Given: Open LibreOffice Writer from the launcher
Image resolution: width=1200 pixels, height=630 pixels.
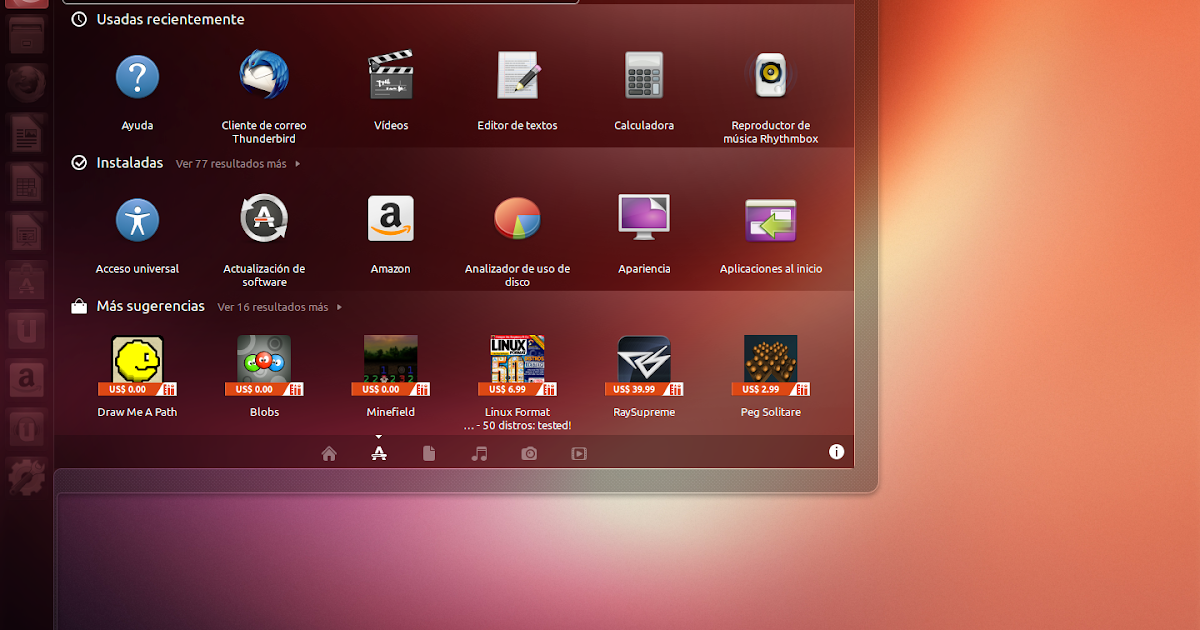Looking at the screenshot, I should (x=27, y=132).
